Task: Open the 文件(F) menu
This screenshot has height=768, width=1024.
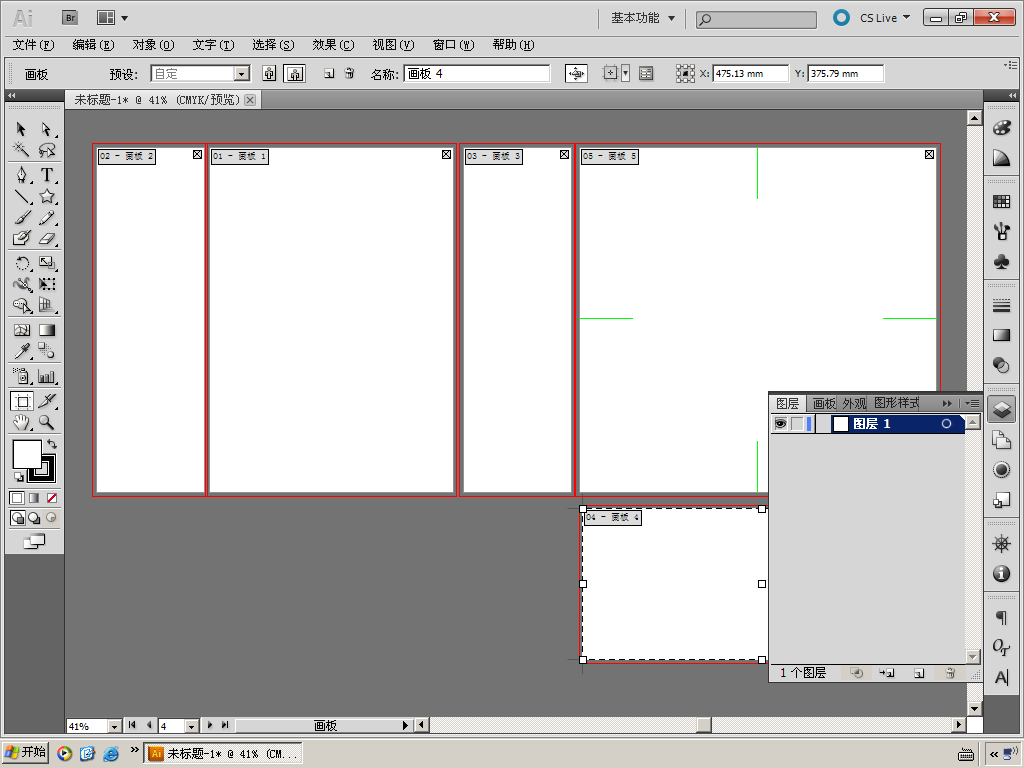Action: tap(33, 45)
